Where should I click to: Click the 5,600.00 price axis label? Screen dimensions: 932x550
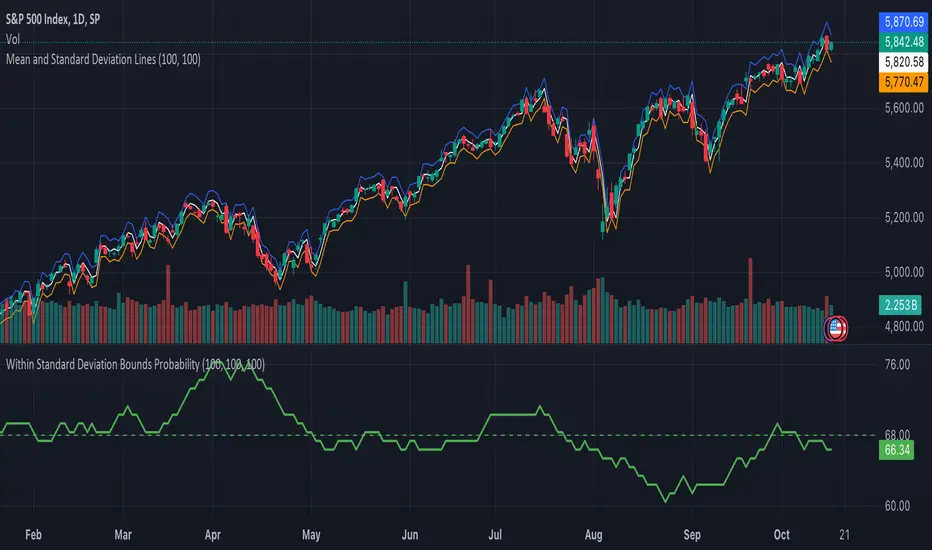904,108
